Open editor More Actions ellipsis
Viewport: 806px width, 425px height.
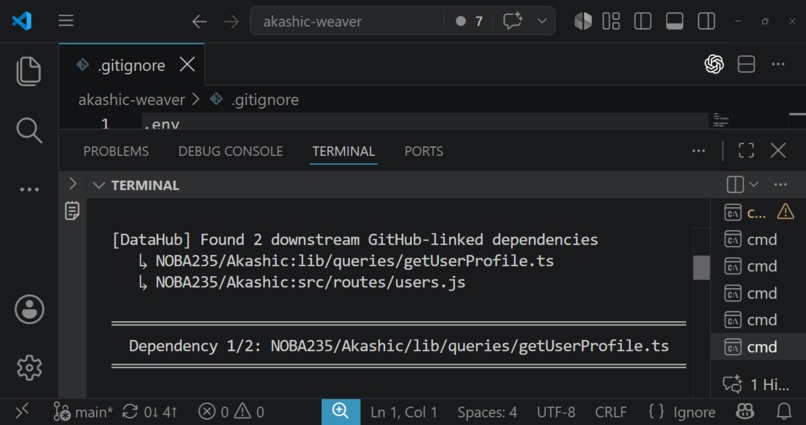click(778, 64)
